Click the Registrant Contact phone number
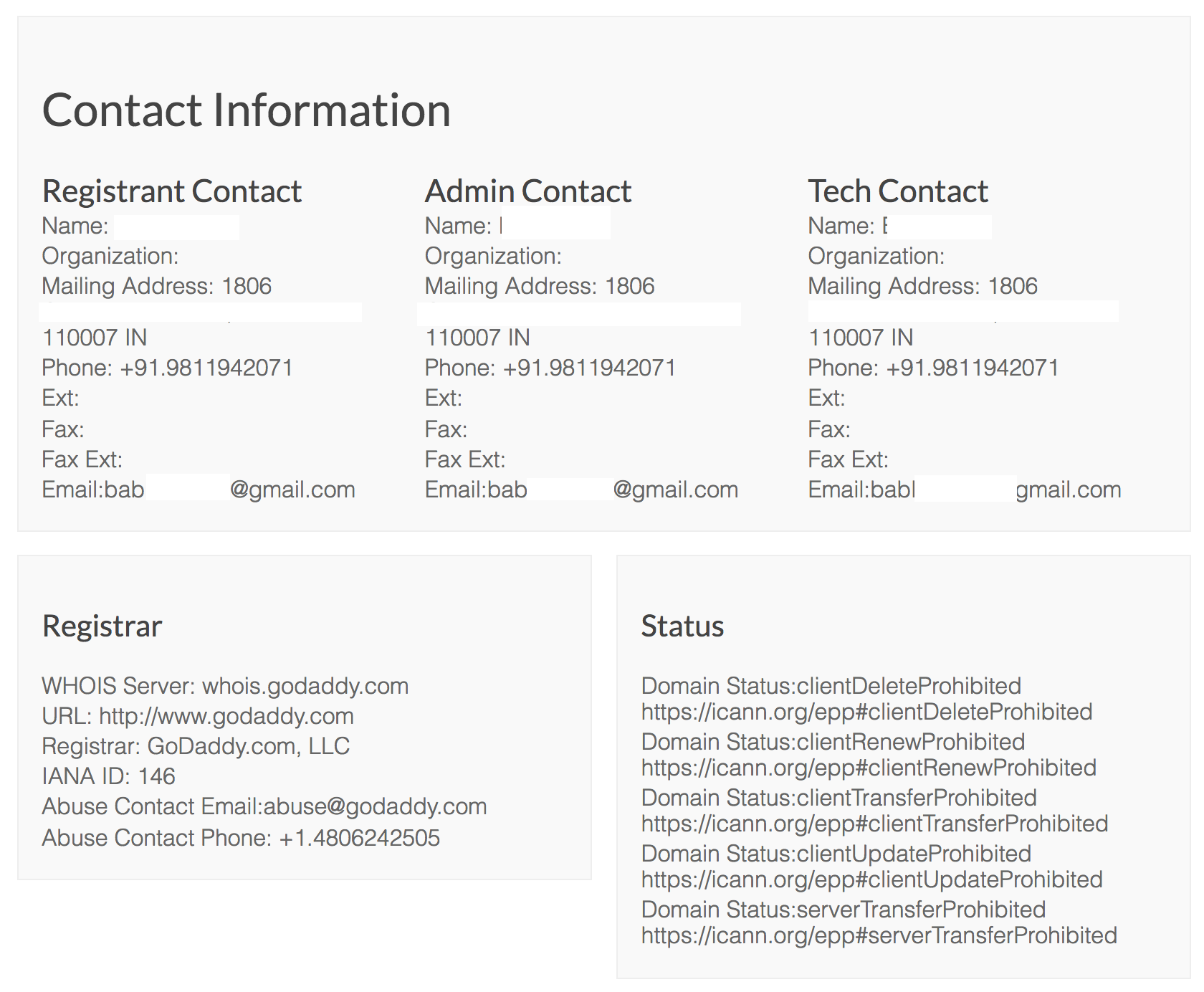Screen dimensions: 1204x992 (206, 368)
